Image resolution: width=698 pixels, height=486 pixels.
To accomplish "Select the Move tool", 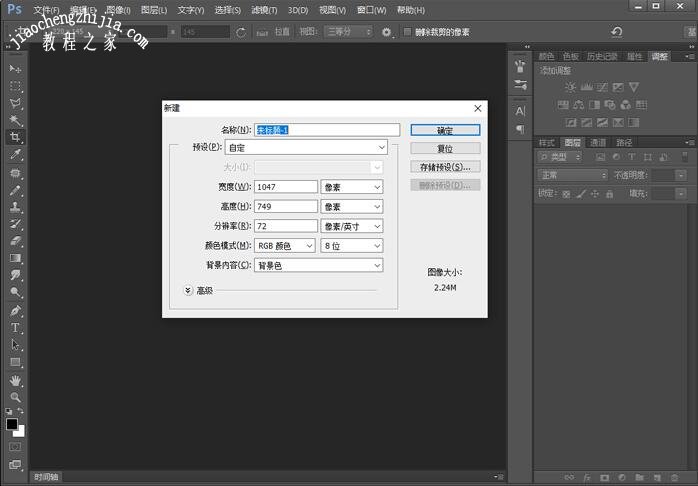I will [15, 68].
